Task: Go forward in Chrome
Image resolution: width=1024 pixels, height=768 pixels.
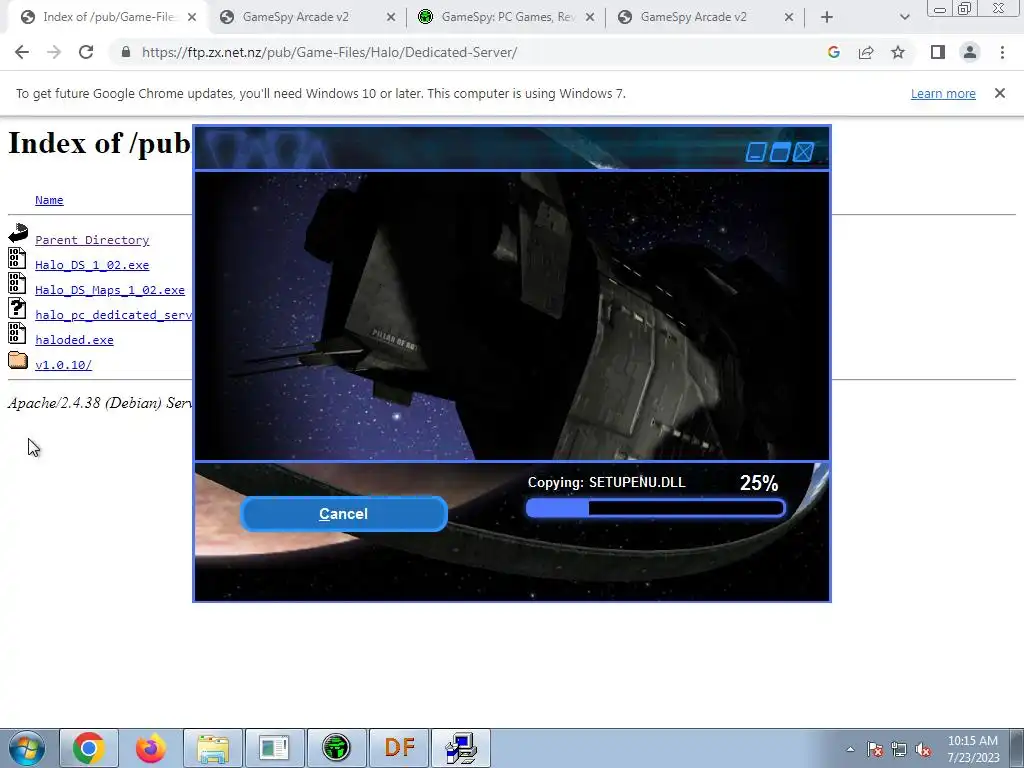Action: (x=54, y=52)
